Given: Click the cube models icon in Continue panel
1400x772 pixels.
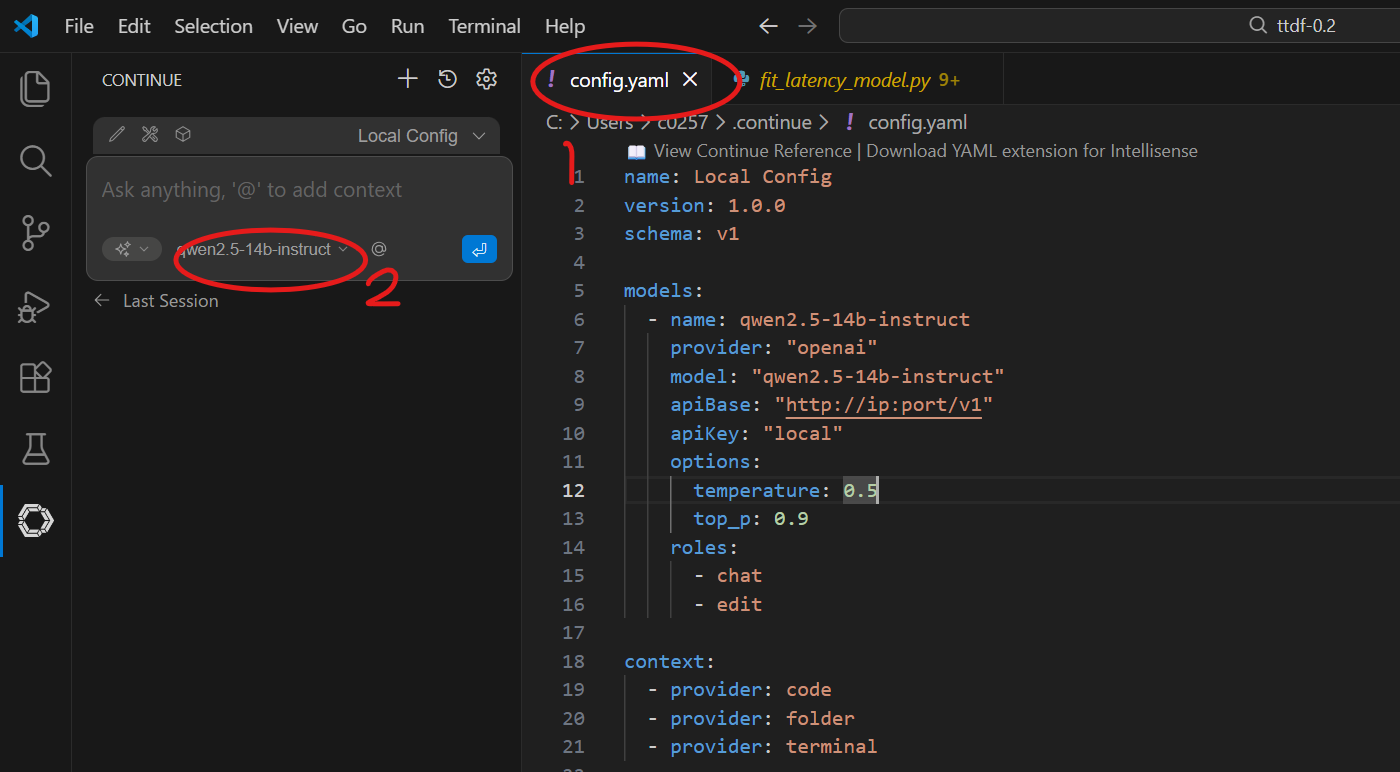Looking at the screenshot, I should point(183,134).
